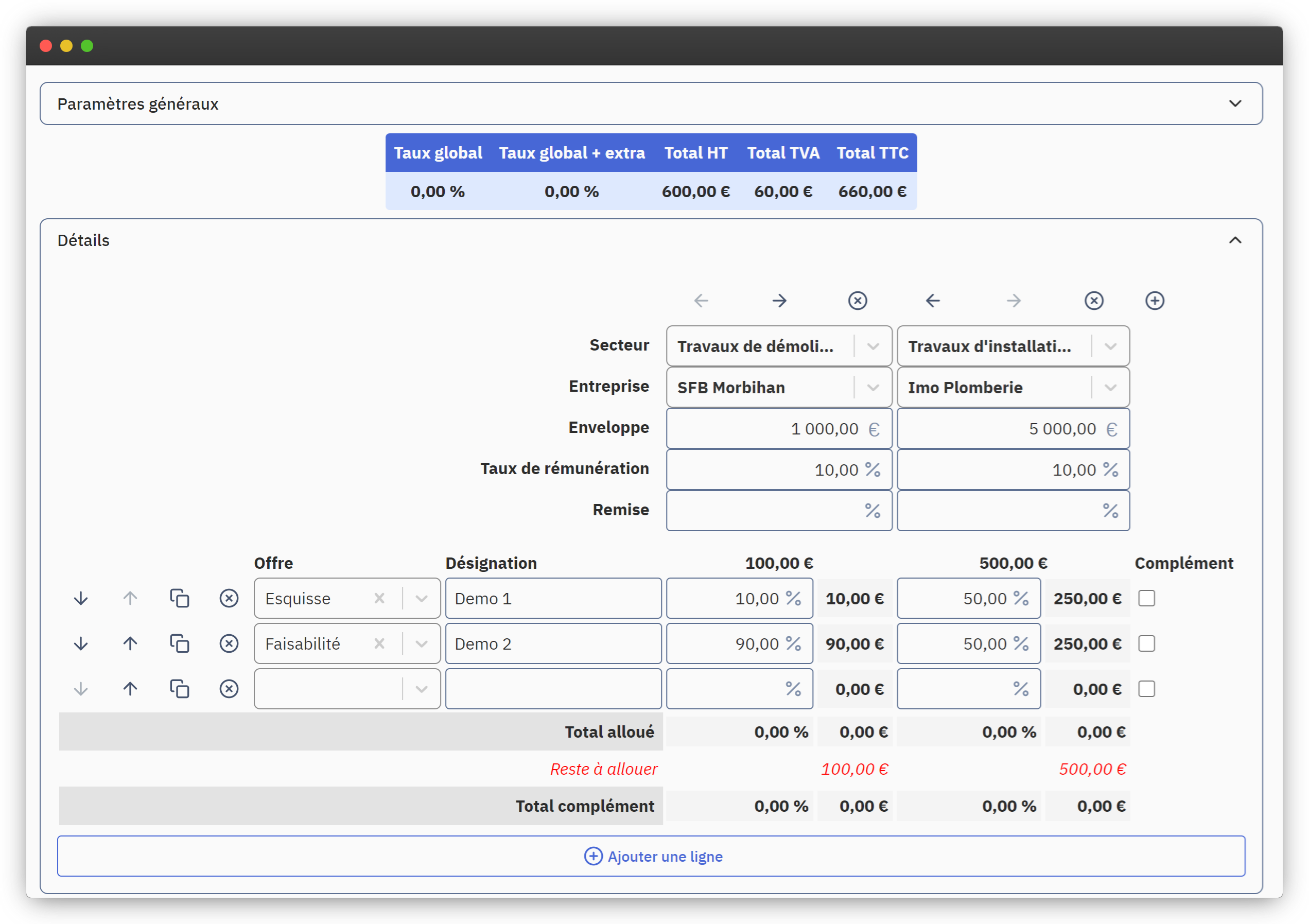Edit Demo 2 50,00 % allocation field
Screen dimensions: 1309x924
point(969,643)
